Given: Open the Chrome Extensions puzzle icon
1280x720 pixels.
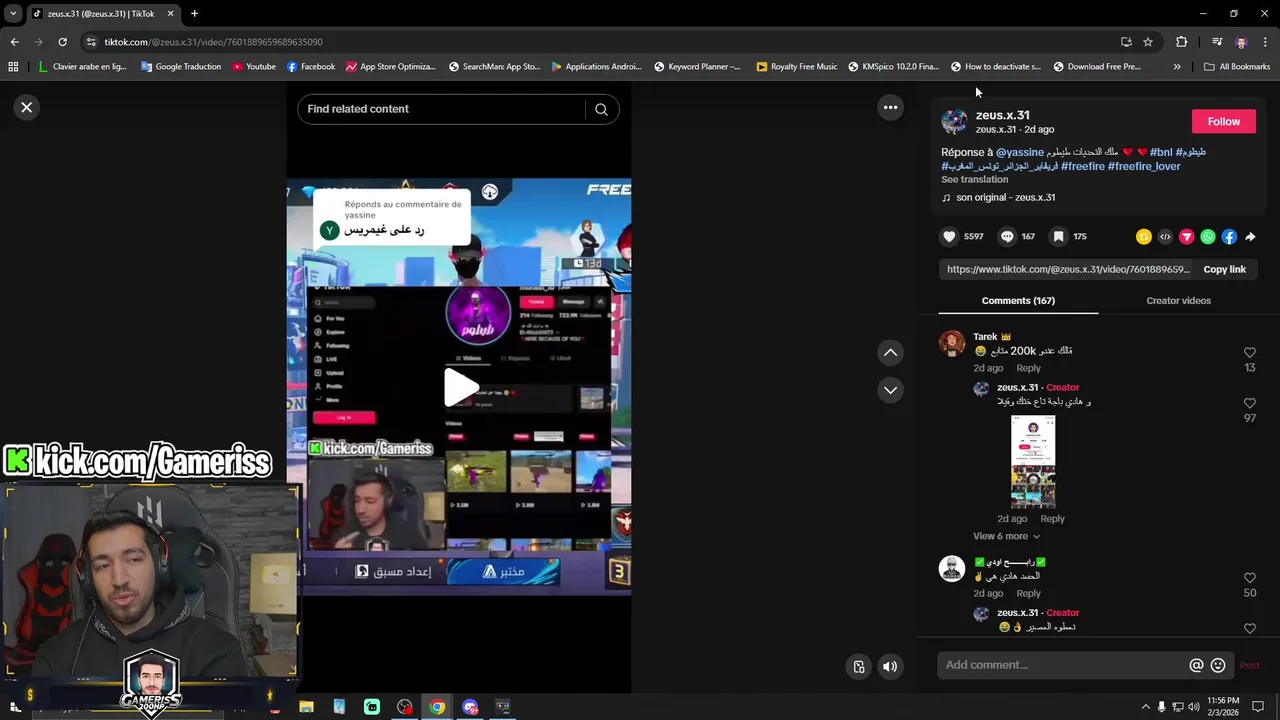Looking at the screenshot, I should pos(1181,42).
